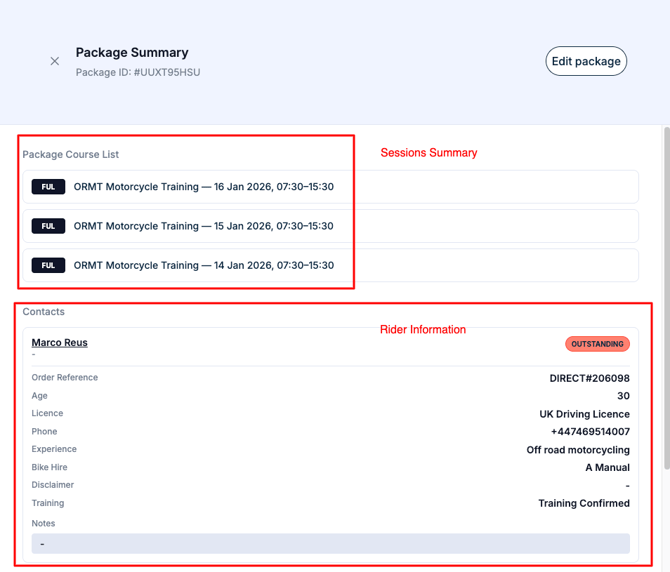Open ORMT Motorcycle Training 15 Jan session
The width and height of the screenshot is (670, 572).
point(203,226)
